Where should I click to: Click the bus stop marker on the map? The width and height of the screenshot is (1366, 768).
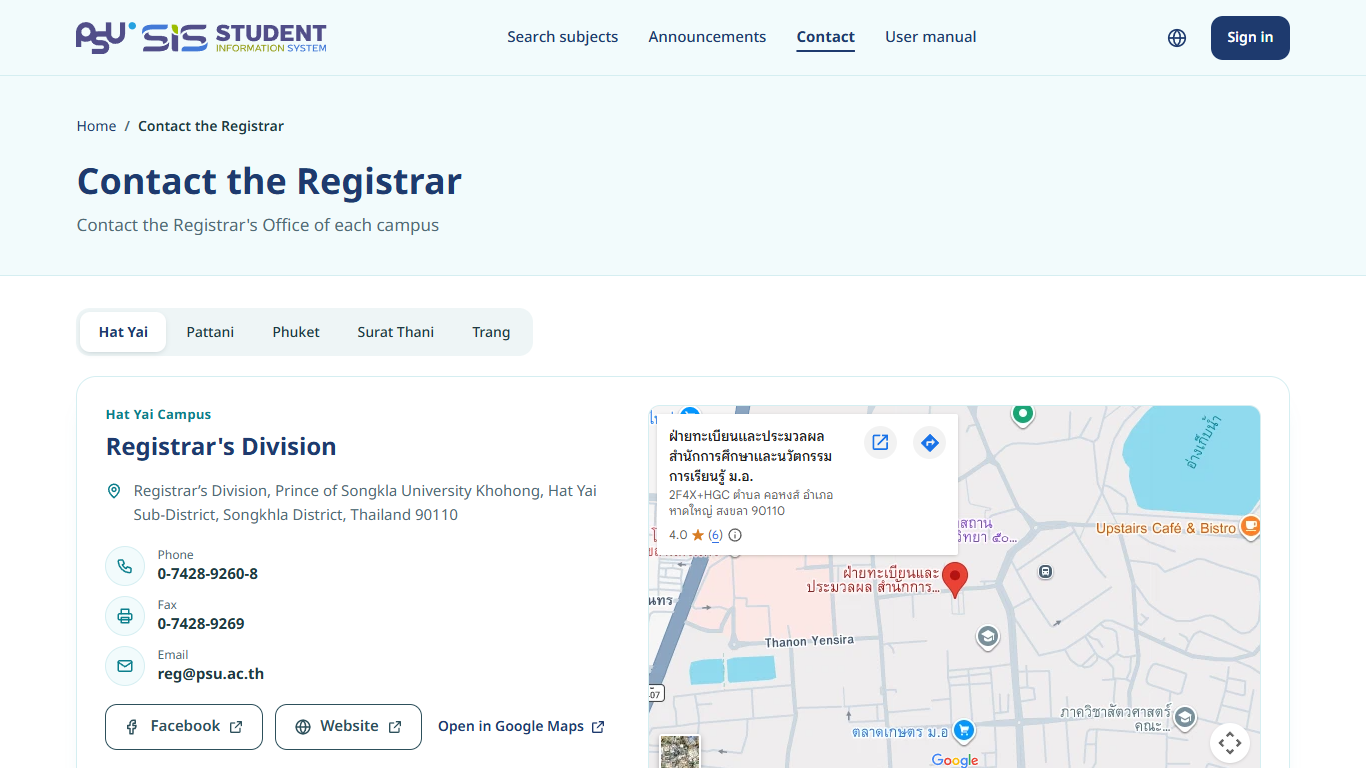[1045, 572]
